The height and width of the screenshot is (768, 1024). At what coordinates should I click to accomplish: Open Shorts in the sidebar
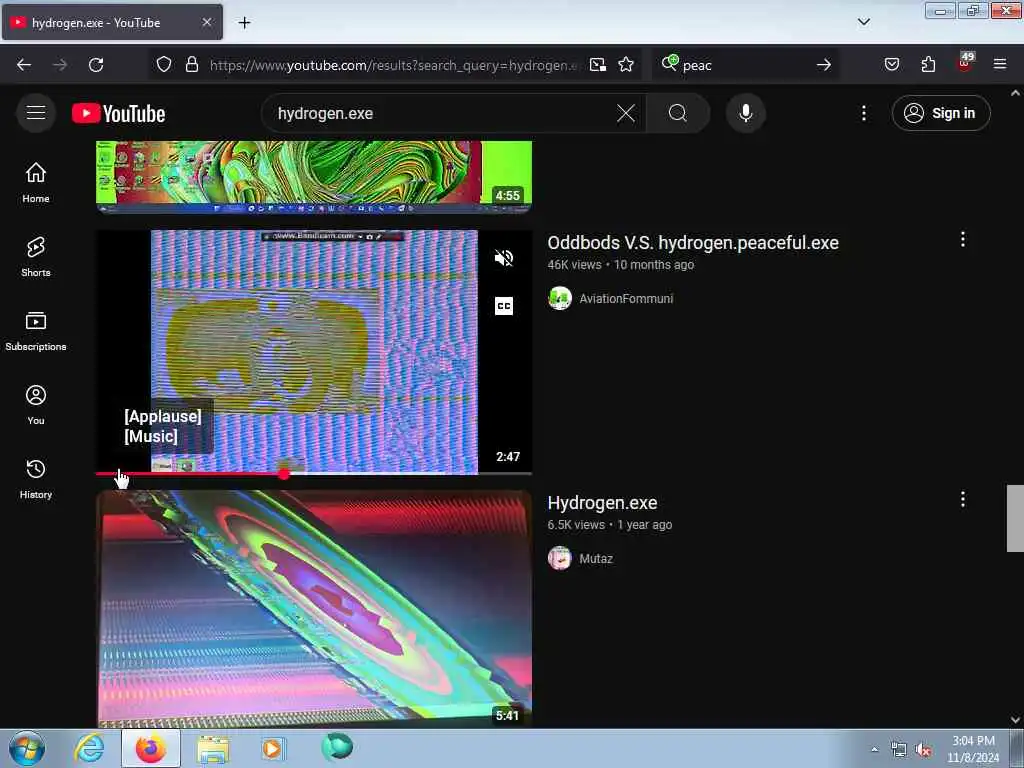pos(36,257)
